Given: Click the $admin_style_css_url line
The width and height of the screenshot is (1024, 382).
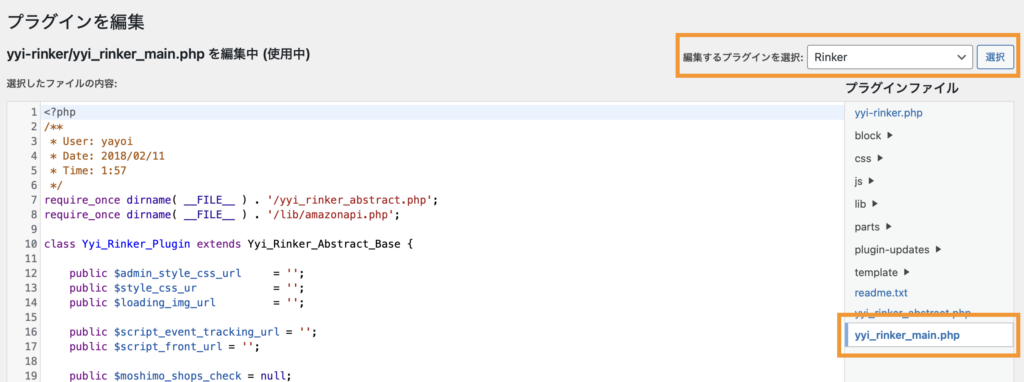Looking at the screenshot, I should (187, 273).
